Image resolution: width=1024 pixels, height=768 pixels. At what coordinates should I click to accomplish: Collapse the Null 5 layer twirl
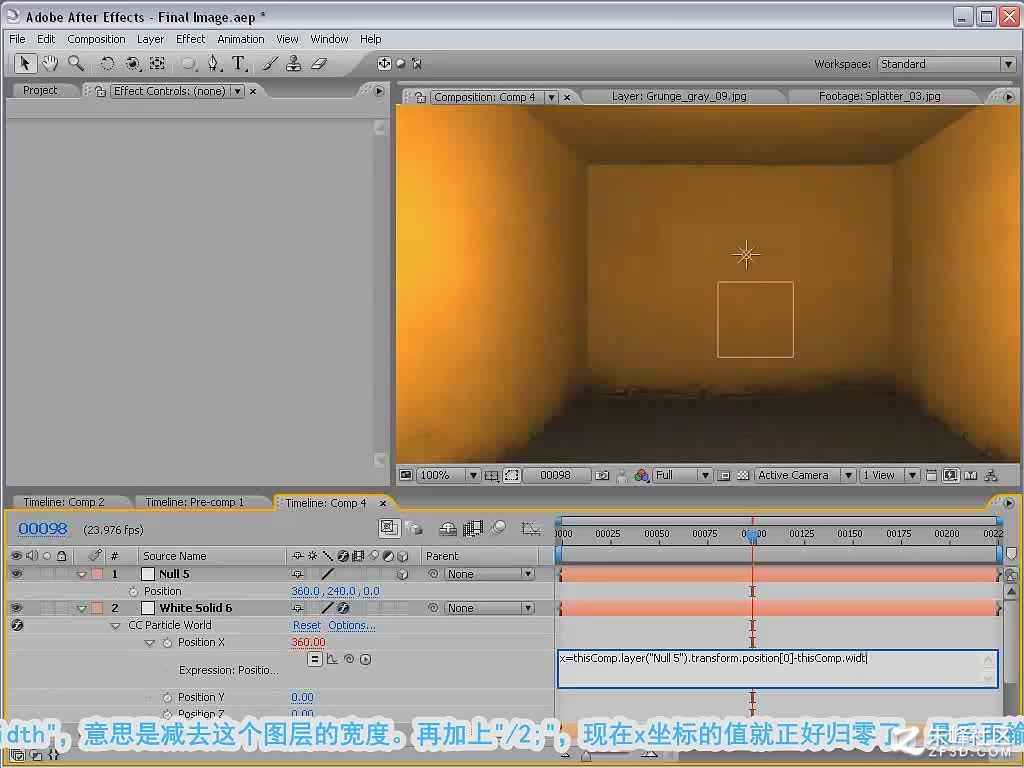(82, 575)
